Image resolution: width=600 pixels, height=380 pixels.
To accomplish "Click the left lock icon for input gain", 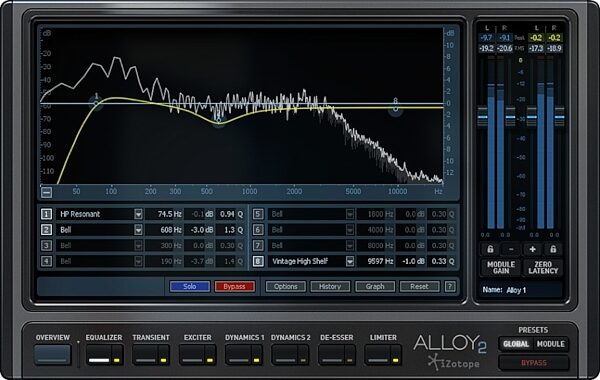I will point(490,250).
